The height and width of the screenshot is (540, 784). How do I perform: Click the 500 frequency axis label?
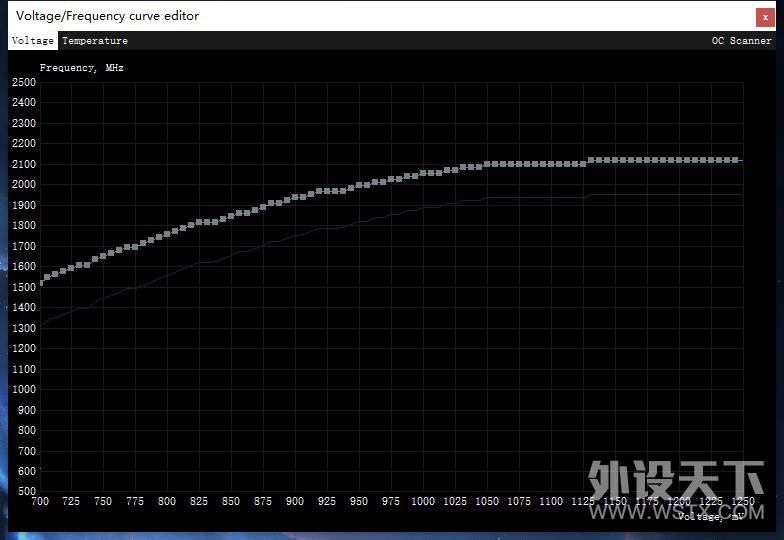click(x=27, y=491)
